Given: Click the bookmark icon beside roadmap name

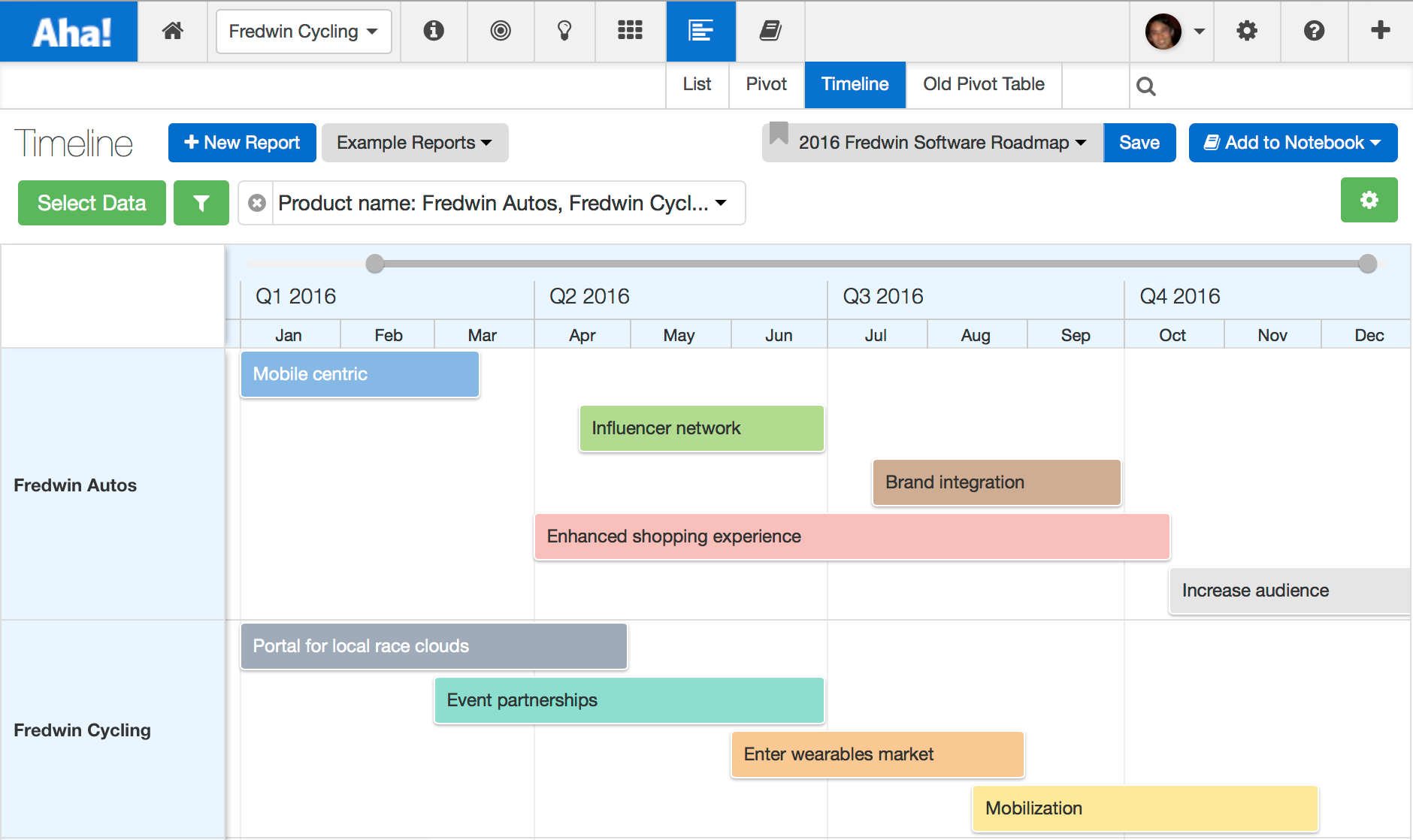Looking at the screenshot, I should coord(779,134).
